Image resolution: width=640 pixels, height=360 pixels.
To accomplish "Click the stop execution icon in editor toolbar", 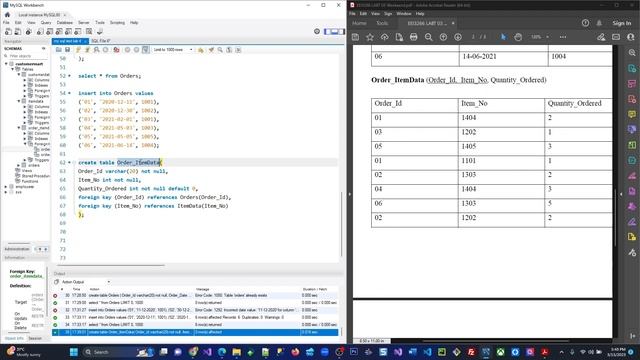I will tap(106, 50).
